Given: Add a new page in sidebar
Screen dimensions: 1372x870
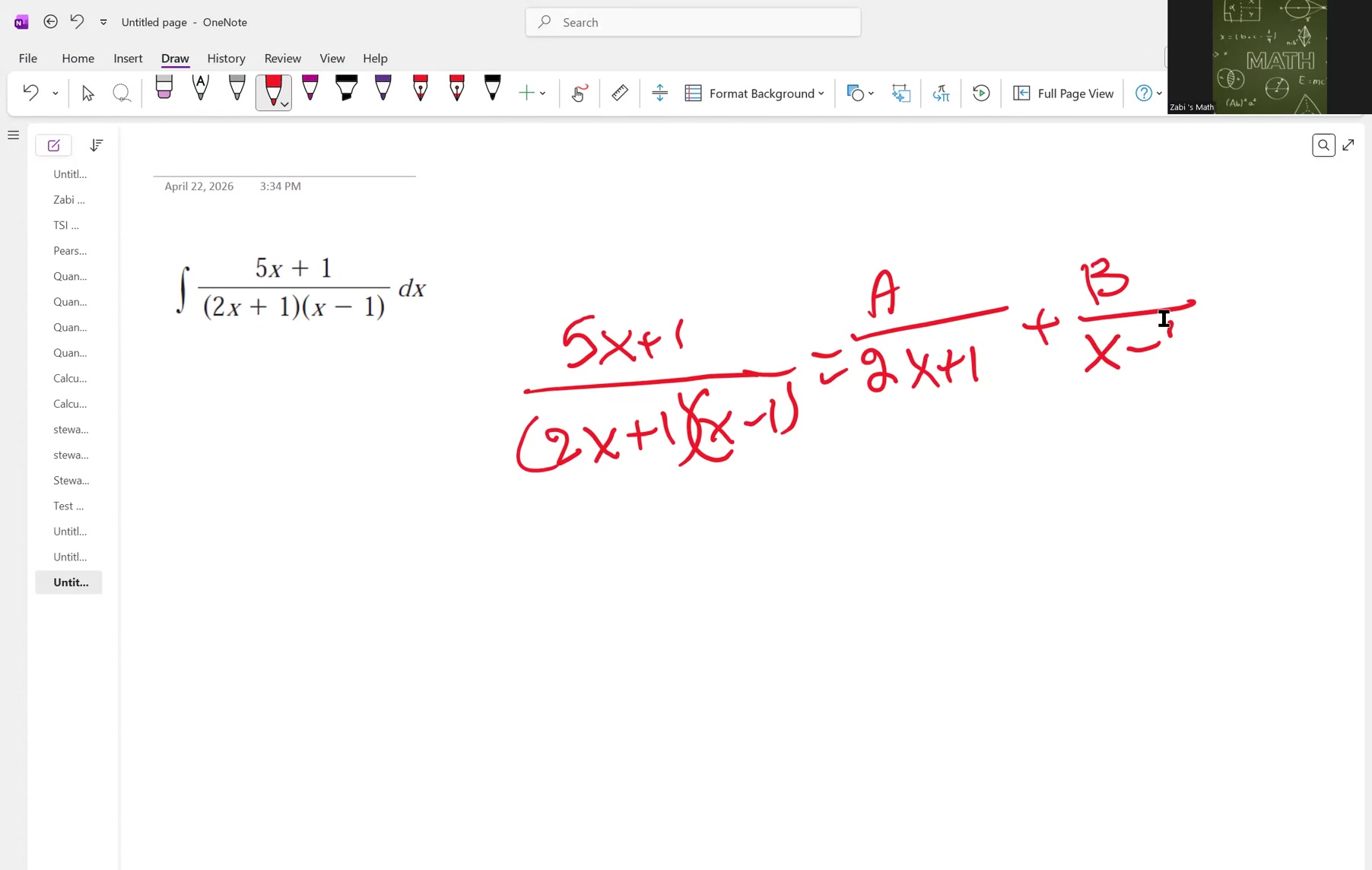Looking at the screenshot, I should click(54, 145).
